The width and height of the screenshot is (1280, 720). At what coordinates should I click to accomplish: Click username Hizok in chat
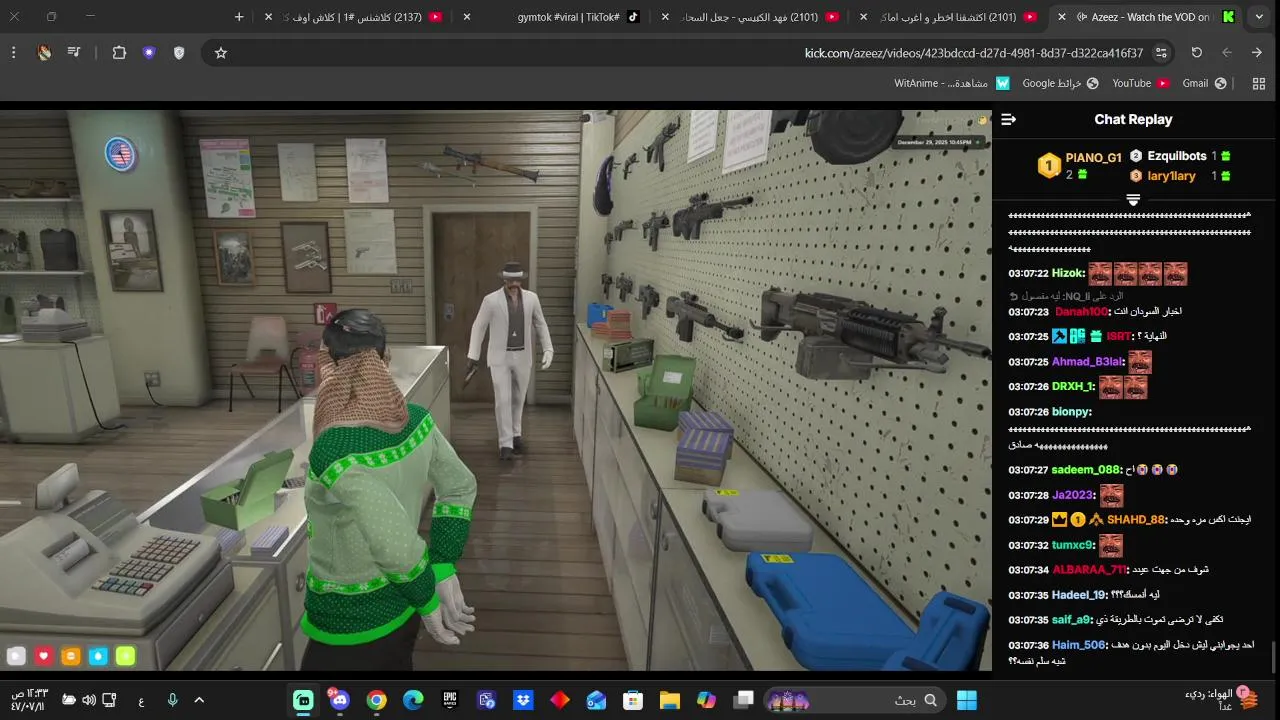pyautogui.click(x=1068, y=274)
